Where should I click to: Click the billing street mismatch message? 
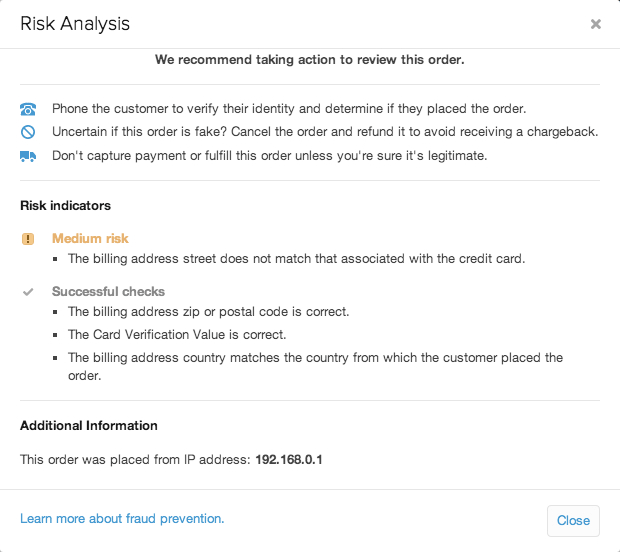pos(296,259)
